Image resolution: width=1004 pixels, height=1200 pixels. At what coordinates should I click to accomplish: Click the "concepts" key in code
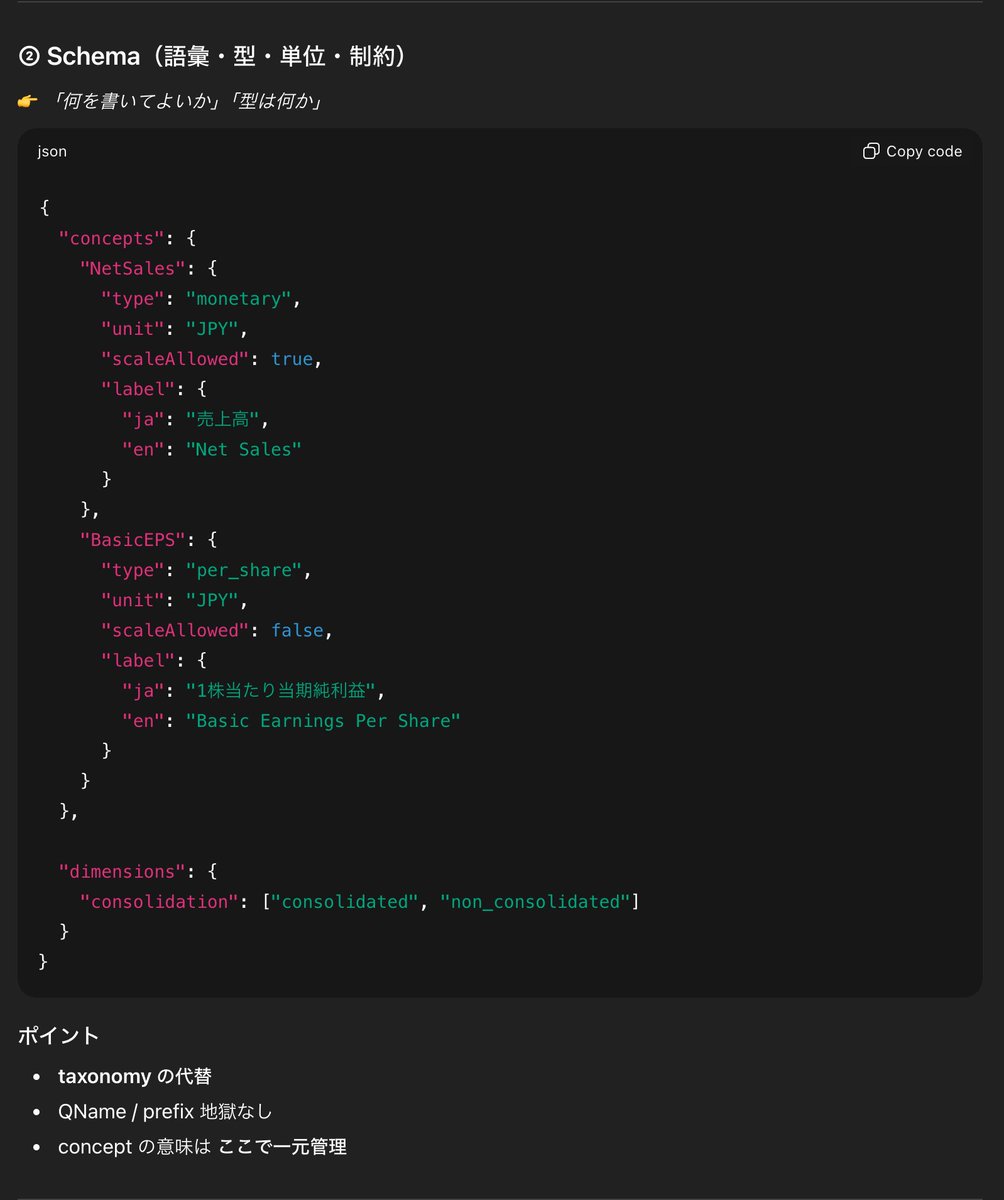coord(112,238)
